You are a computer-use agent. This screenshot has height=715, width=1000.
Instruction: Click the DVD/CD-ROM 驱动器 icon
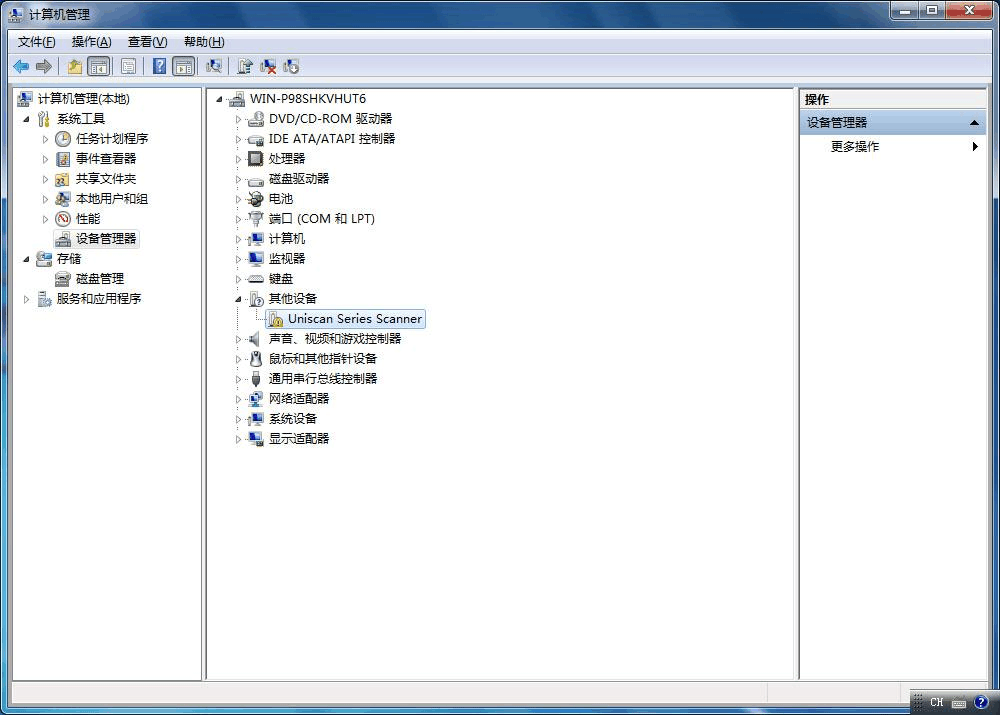pos(256,119)
